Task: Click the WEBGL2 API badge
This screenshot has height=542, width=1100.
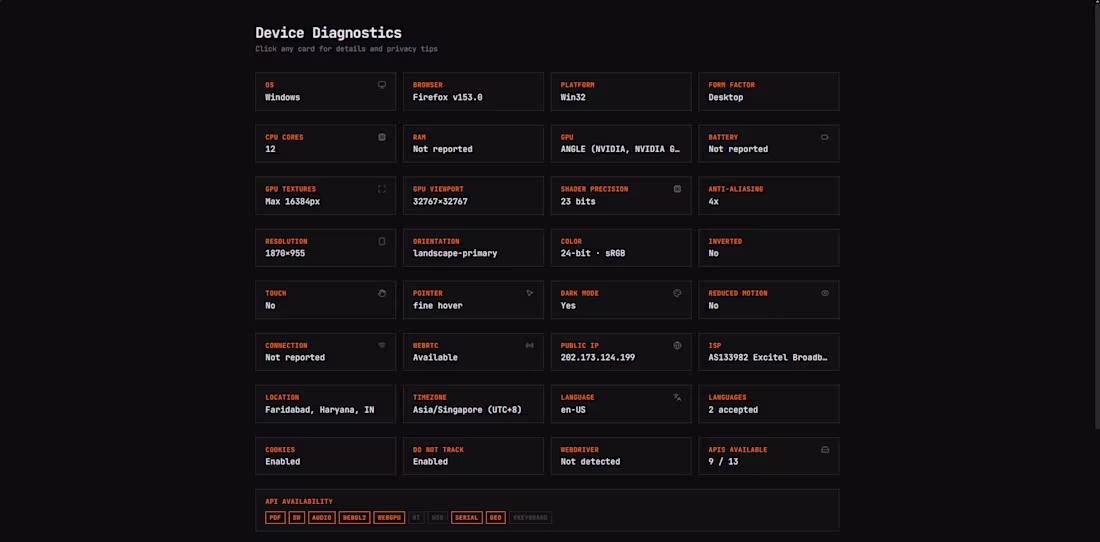Action: (x=354, y=517)
